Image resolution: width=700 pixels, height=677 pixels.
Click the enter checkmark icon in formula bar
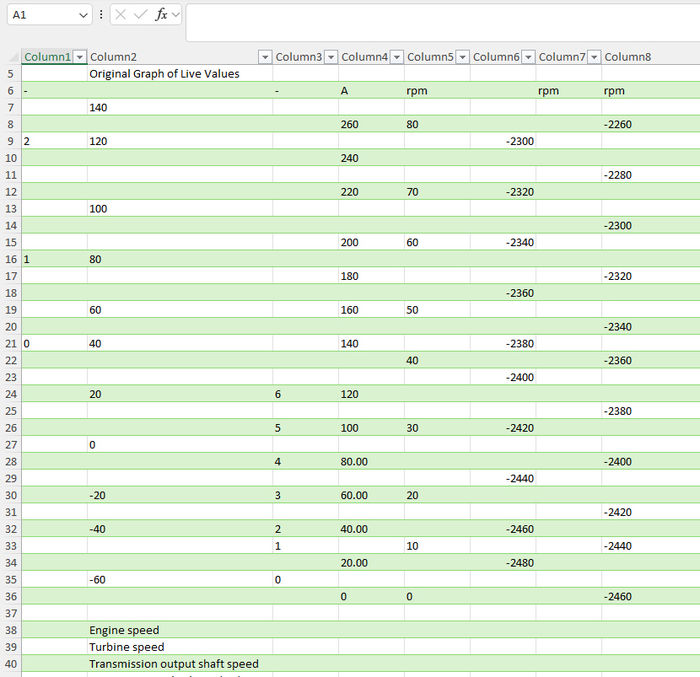pos(140,15)
